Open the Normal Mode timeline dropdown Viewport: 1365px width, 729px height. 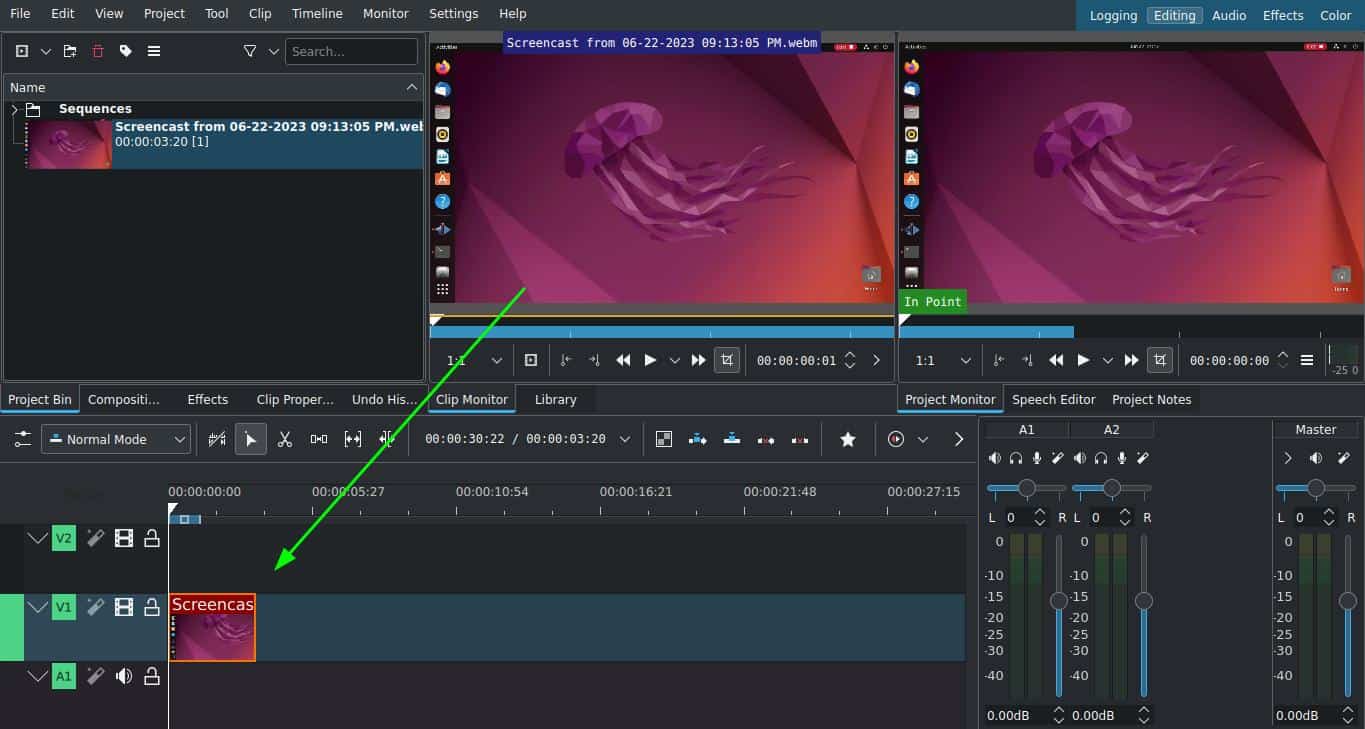click(113, 438)
